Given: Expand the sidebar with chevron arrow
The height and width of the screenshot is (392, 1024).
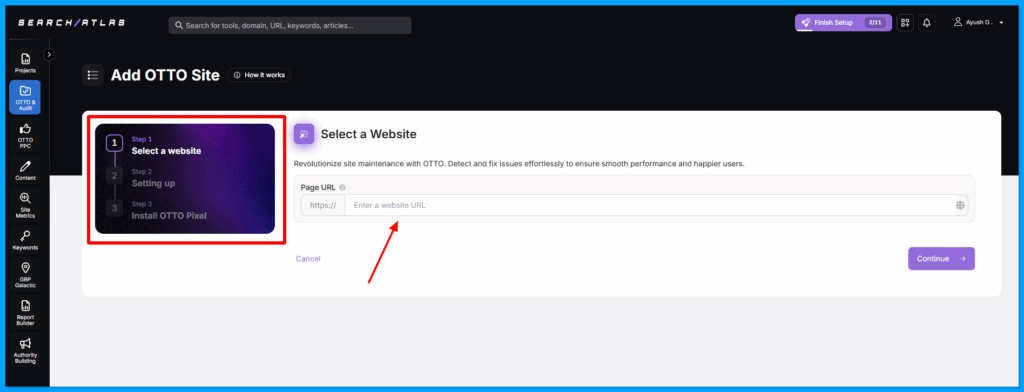Looking at the screenshot, I should 49,54.
